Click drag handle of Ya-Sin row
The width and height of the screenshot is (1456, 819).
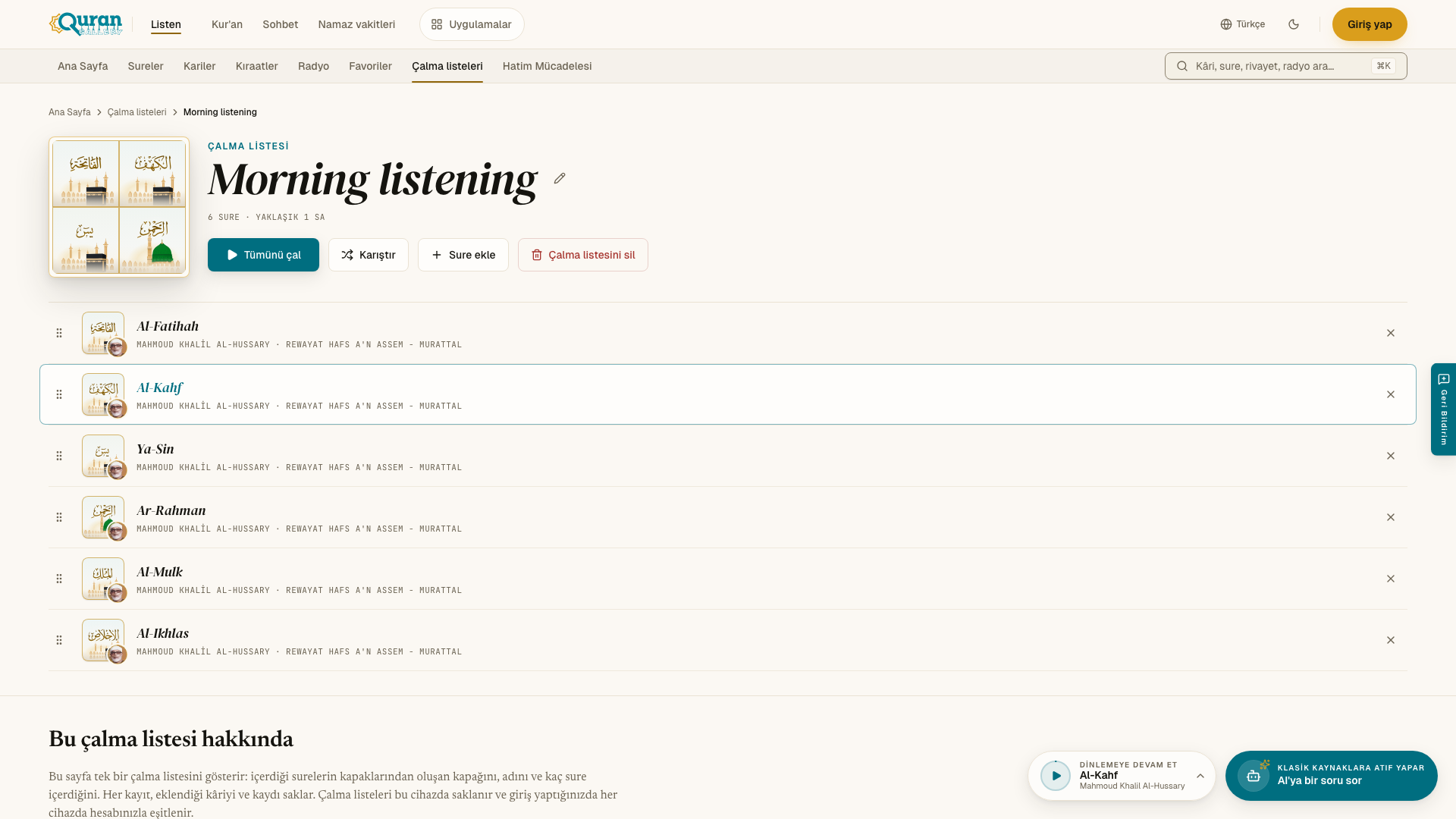click(x=59, y=456)
